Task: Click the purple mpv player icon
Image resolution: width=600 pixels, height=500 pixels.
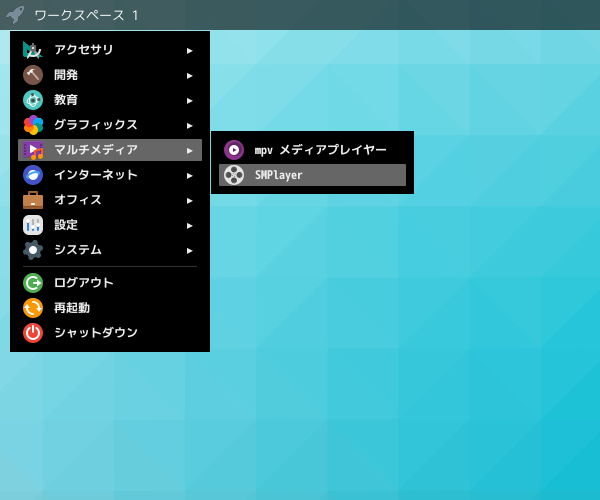Action: click(234, 150)
